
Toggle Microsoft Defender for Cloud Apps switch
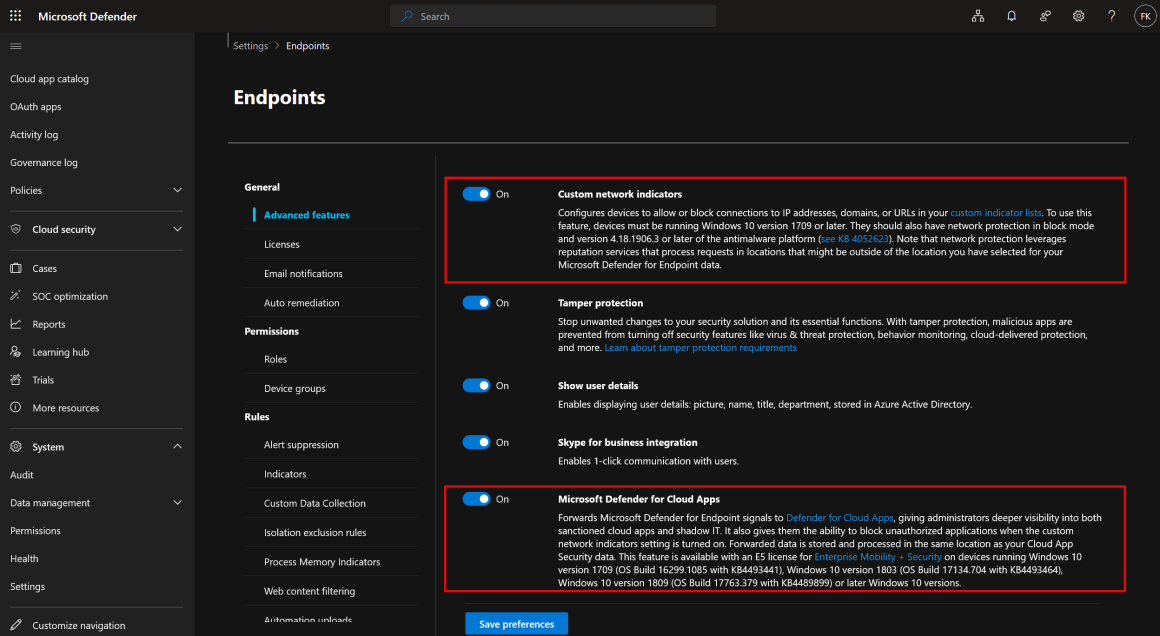coord(476,499)
